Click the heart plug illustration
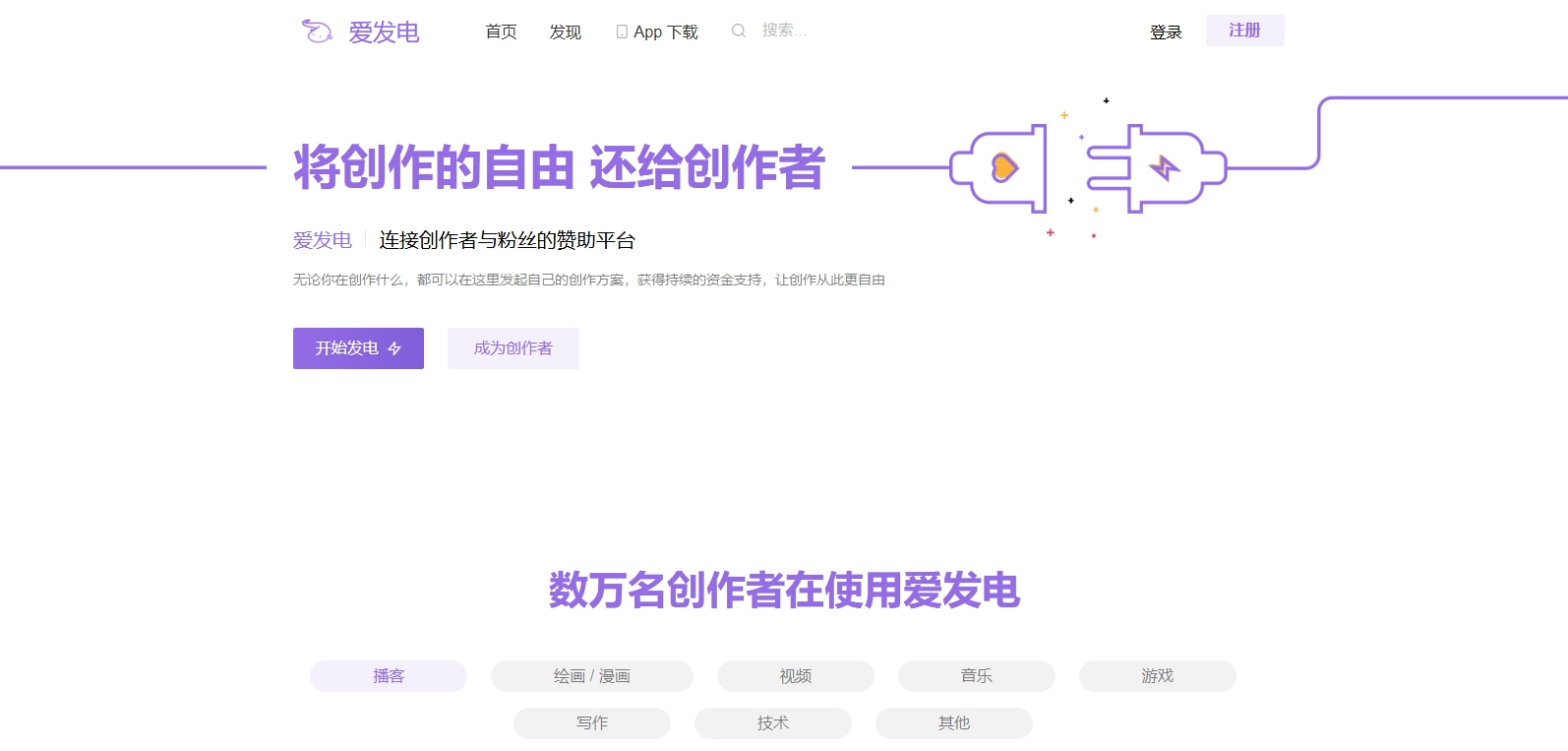Viewport: 1568px width, 751px height. coord(1001,168)
